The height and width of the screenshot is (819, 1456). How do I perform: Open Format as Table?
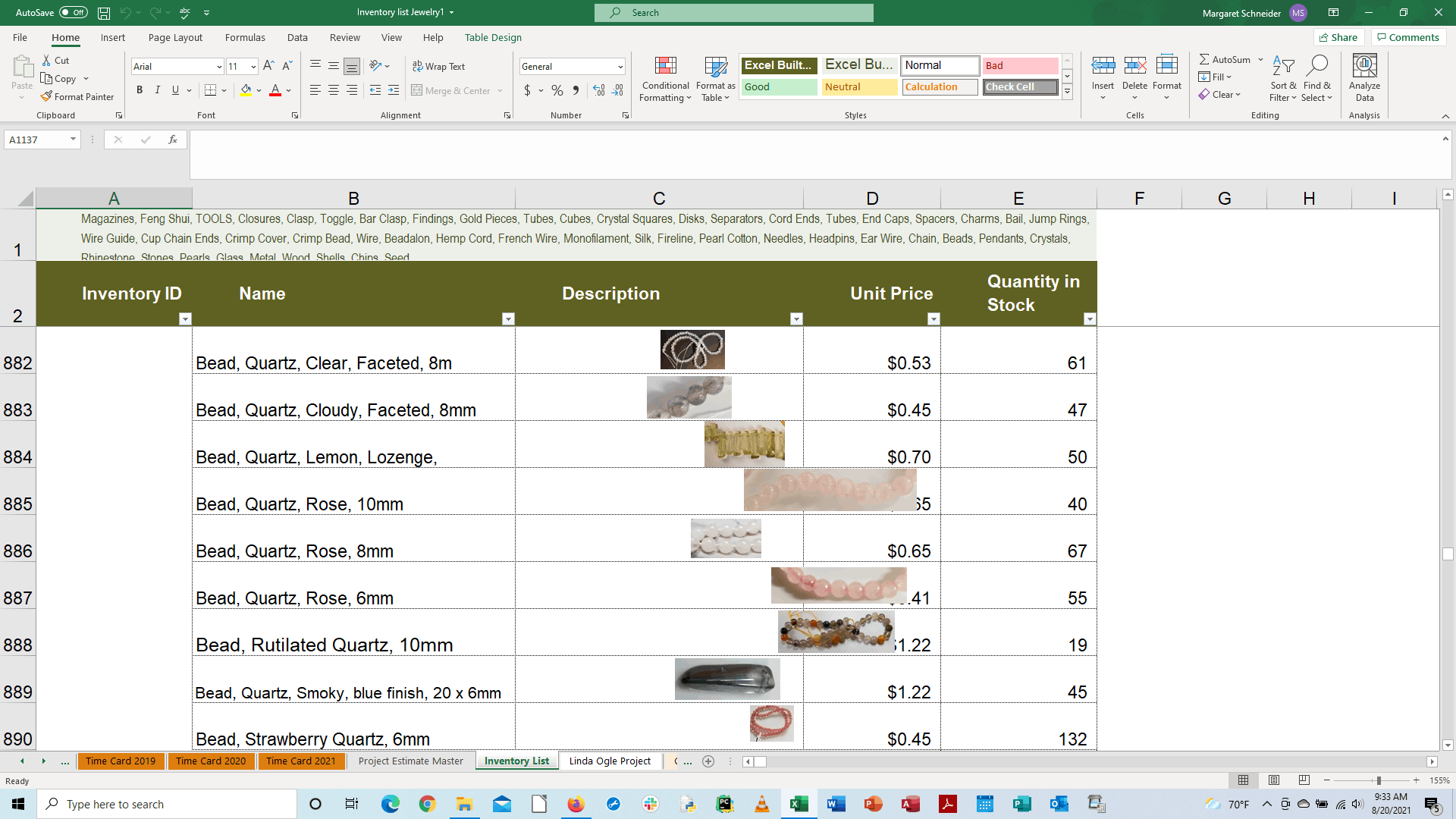point(715,79)
